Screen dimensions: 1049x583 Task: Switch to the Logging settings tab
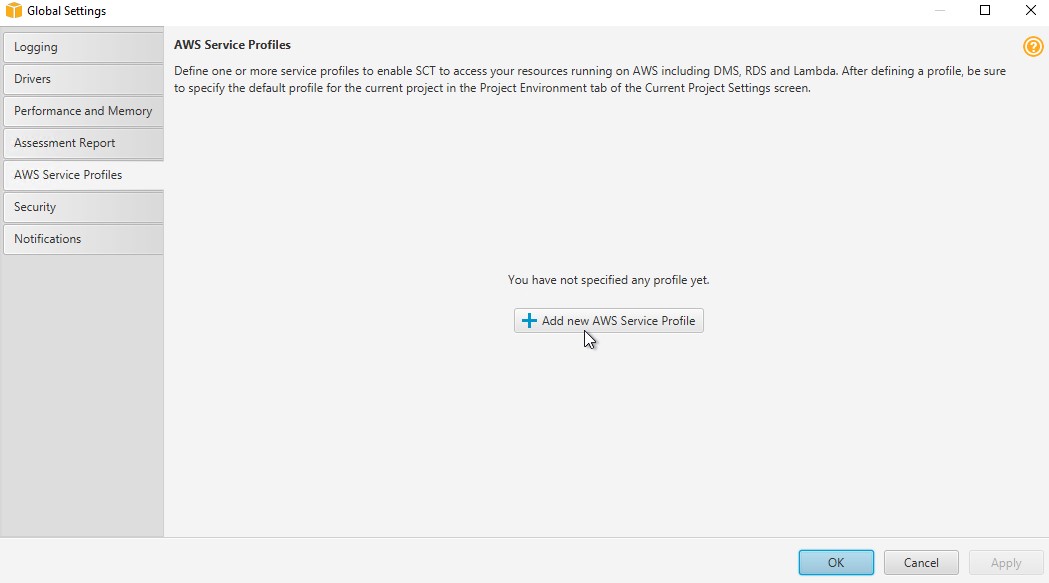point(84,47)
